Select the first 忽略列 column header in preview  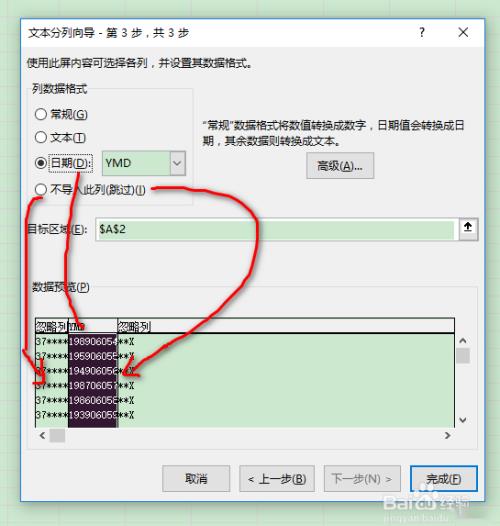click(52, 326)
